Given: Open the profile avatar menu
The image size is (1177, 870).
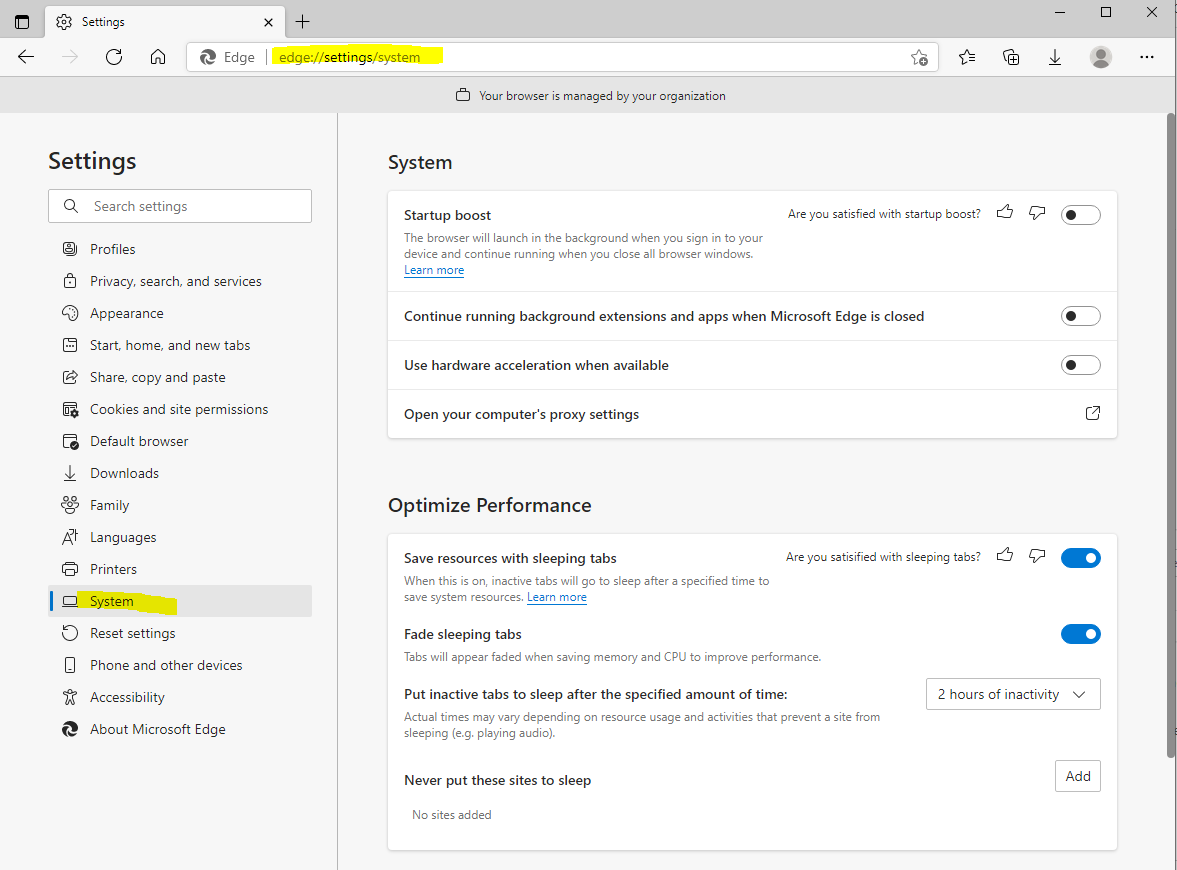Looking at the screenshot, I should click(x=1100, y=57).
